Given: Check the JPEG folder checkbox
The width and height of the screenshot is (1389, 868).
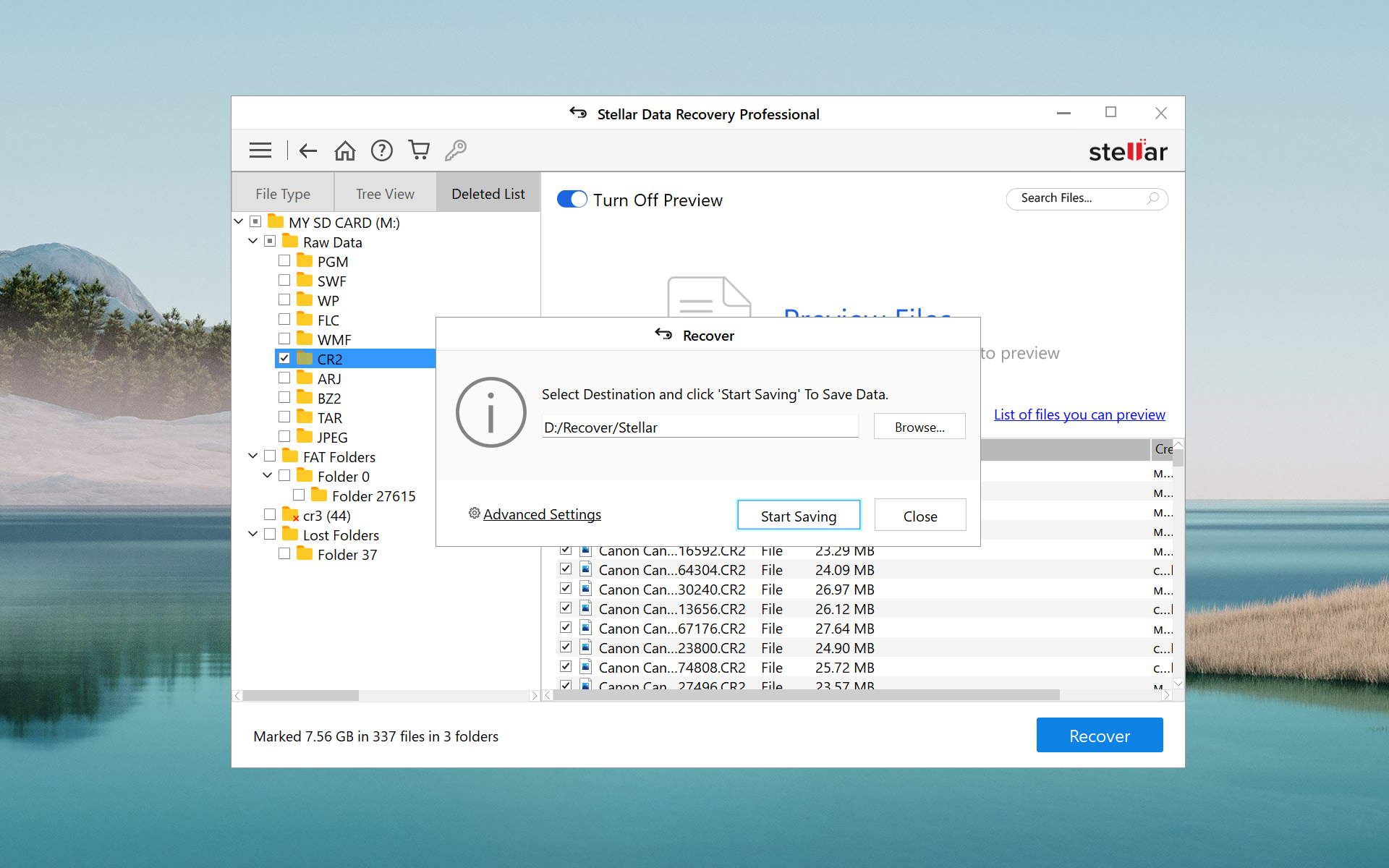Looking at the screenshot, I should click(284, 436).
